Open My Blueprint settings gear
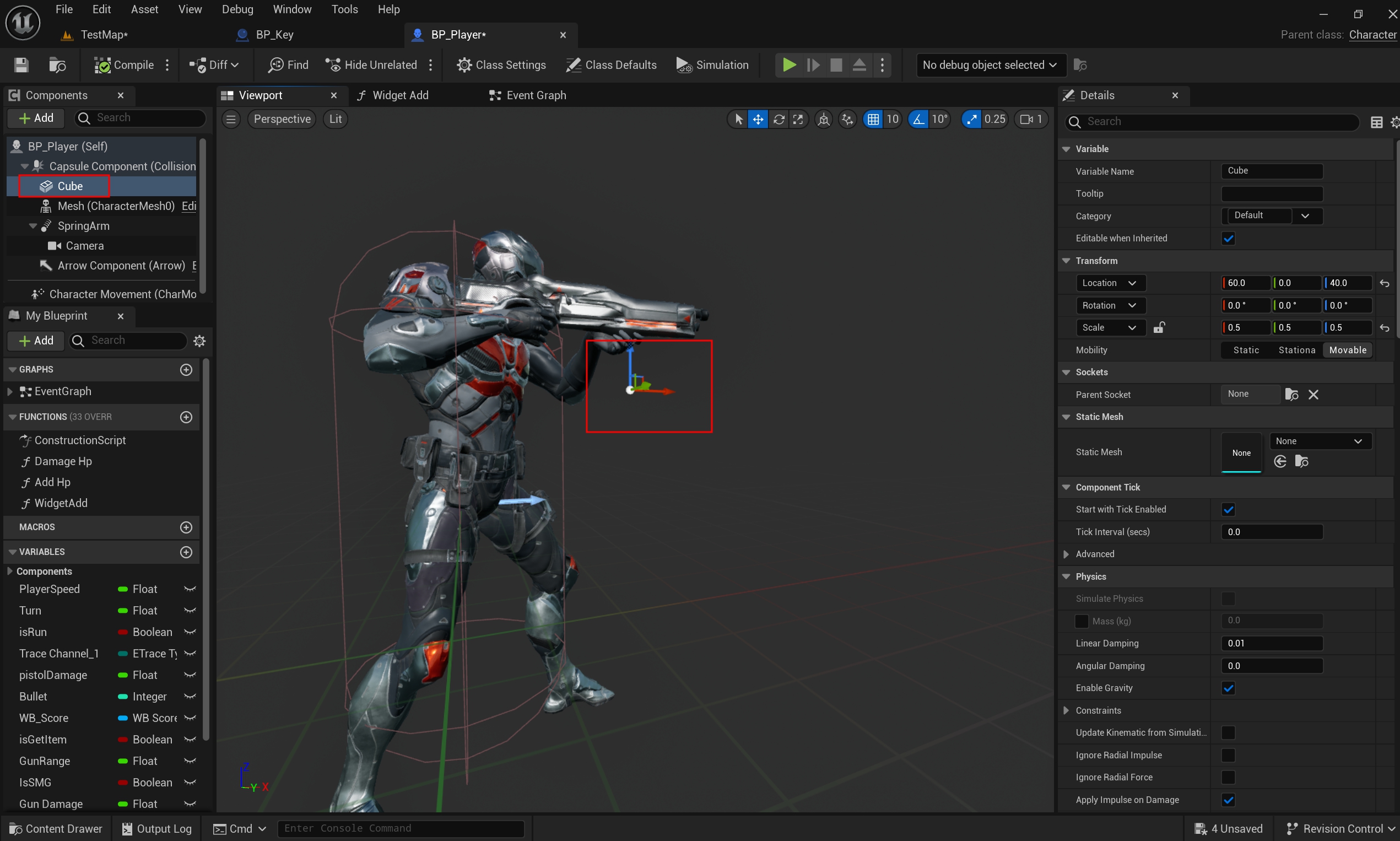 coord(199,341)
